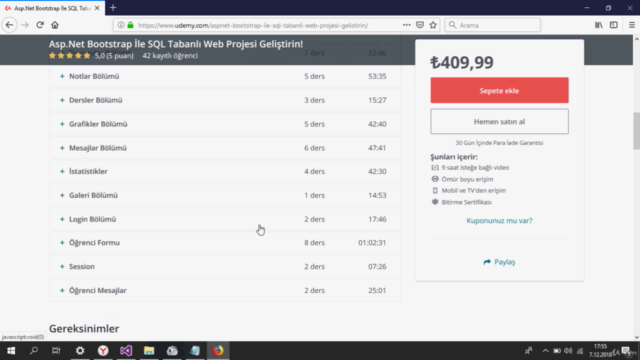640x360 pixels.
Task: Click the green padlock security icon
Action: [131, 25]
